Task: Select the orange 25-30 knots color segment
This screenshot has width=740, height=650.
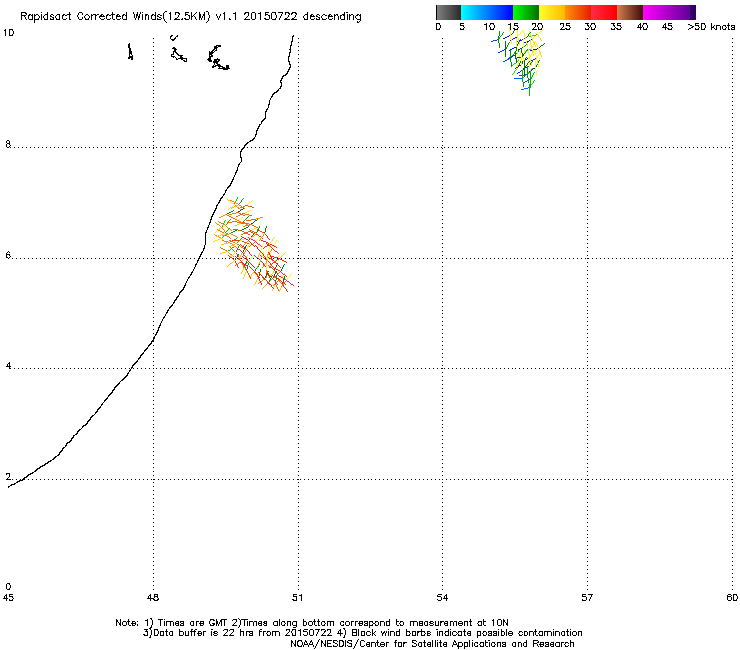Action: pyautogui.click(x=578, y=12)
